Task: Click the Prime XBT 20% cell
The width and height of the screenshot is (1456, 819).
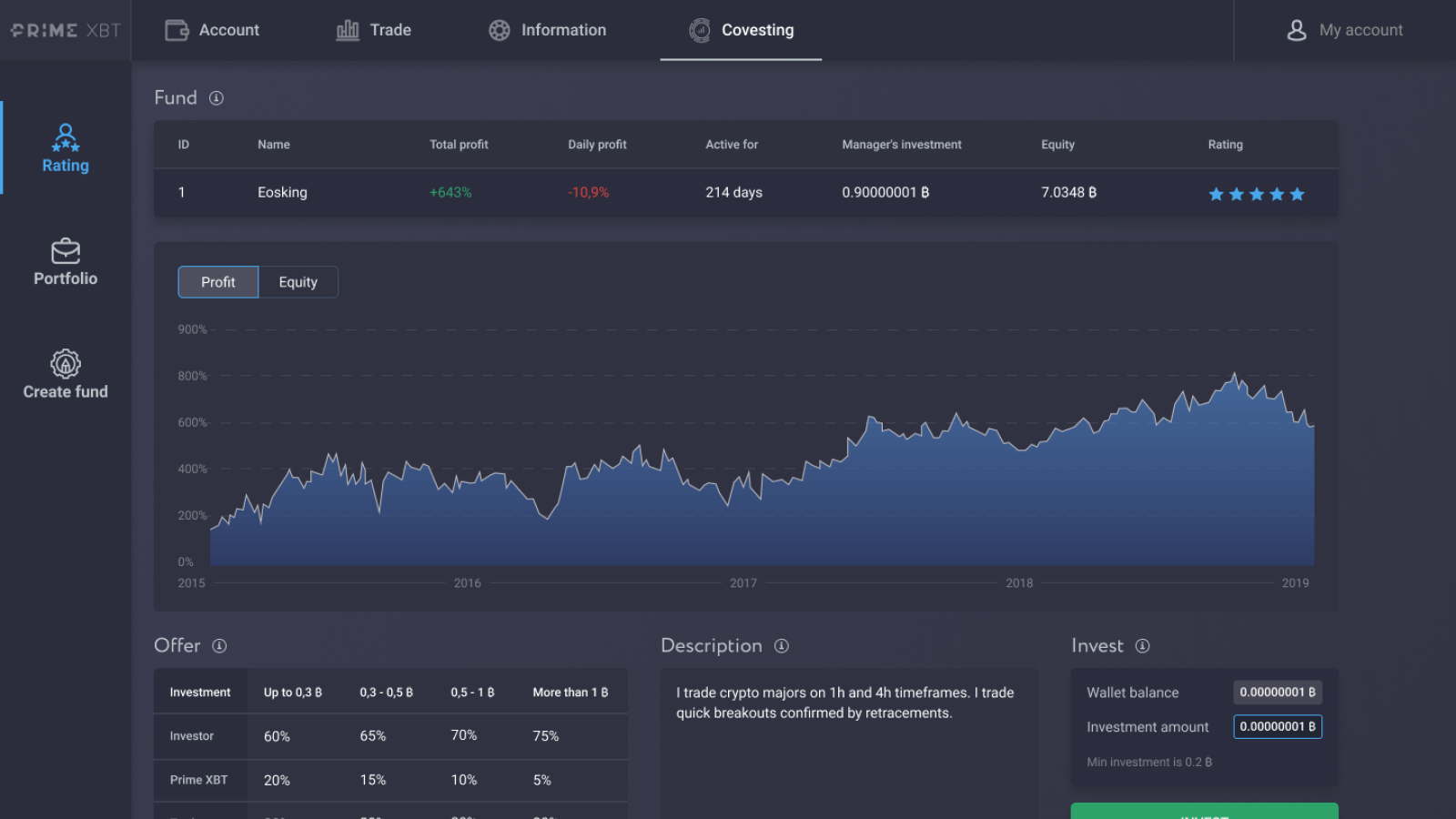Action: [x=277, y=781]
